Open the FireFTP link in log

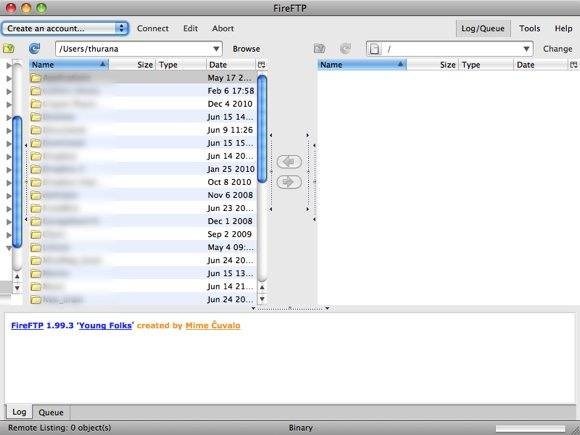point(27,326)
